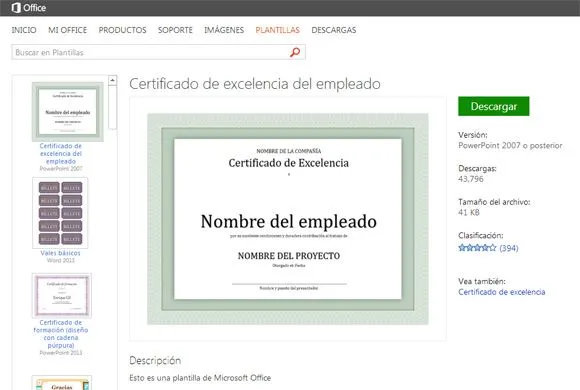Click the Clasificación: label

[x=480, y=235]
